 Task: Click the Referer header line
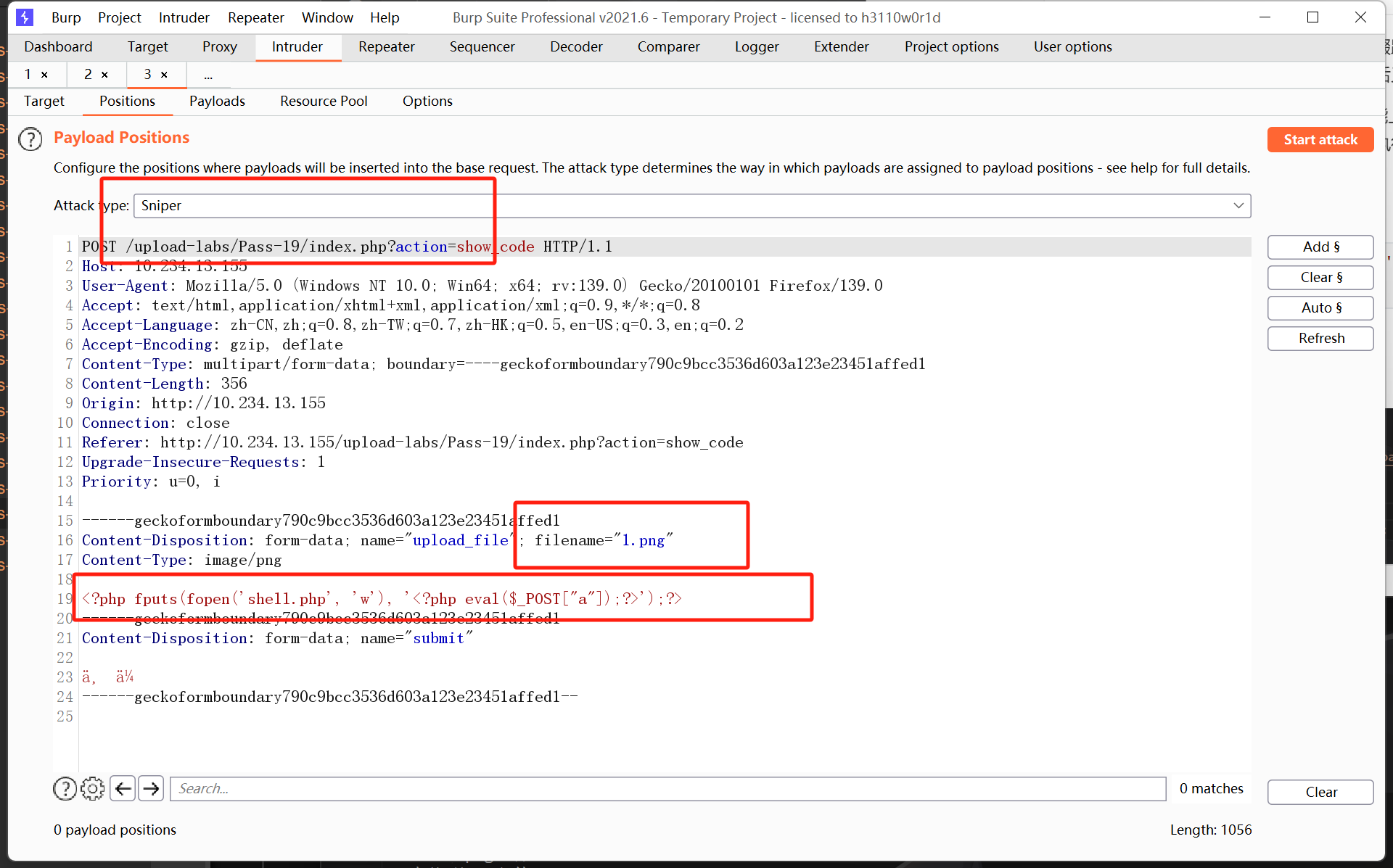(x=412, y=443)
